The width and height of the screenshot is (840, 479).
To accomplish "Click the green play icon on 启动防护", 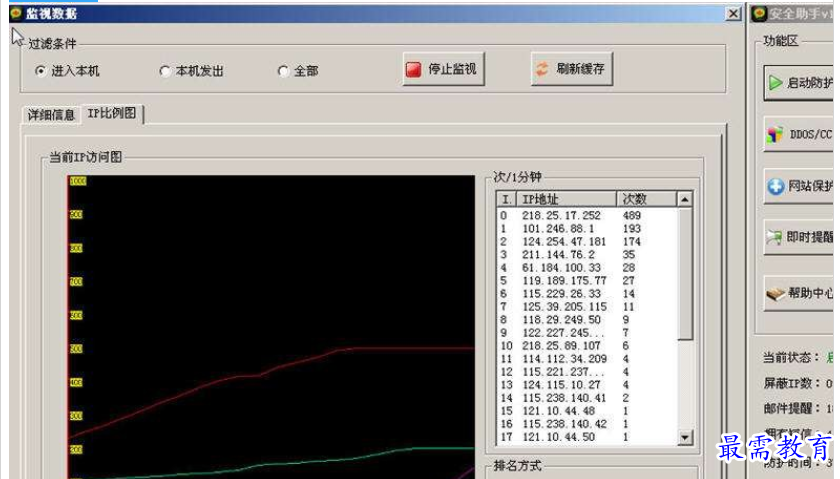I will (775, 83).
